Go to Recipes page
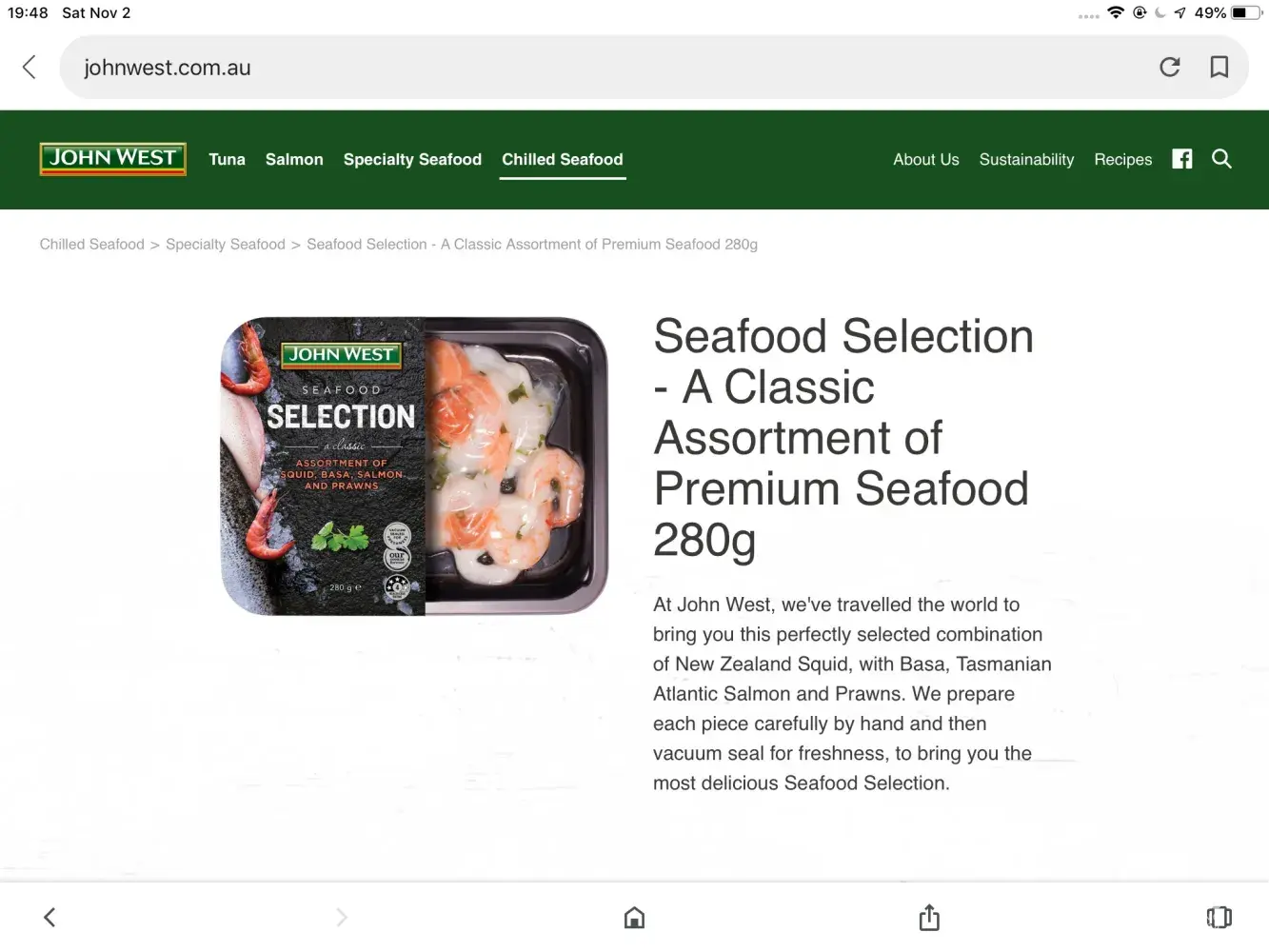The width and height of the screenshot is (1269, 952). point(1122,160)
